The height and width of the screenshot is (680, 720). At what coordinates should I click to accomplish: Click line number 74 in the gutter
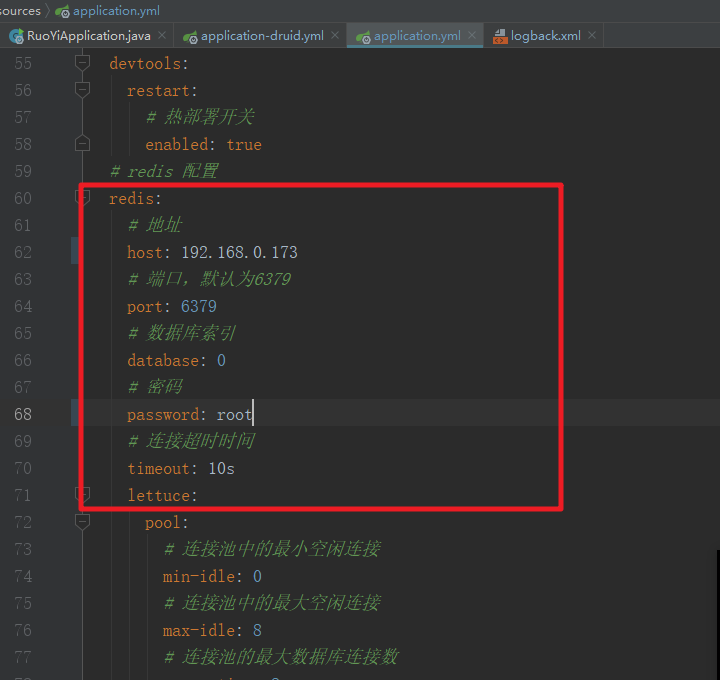point(23,577)
